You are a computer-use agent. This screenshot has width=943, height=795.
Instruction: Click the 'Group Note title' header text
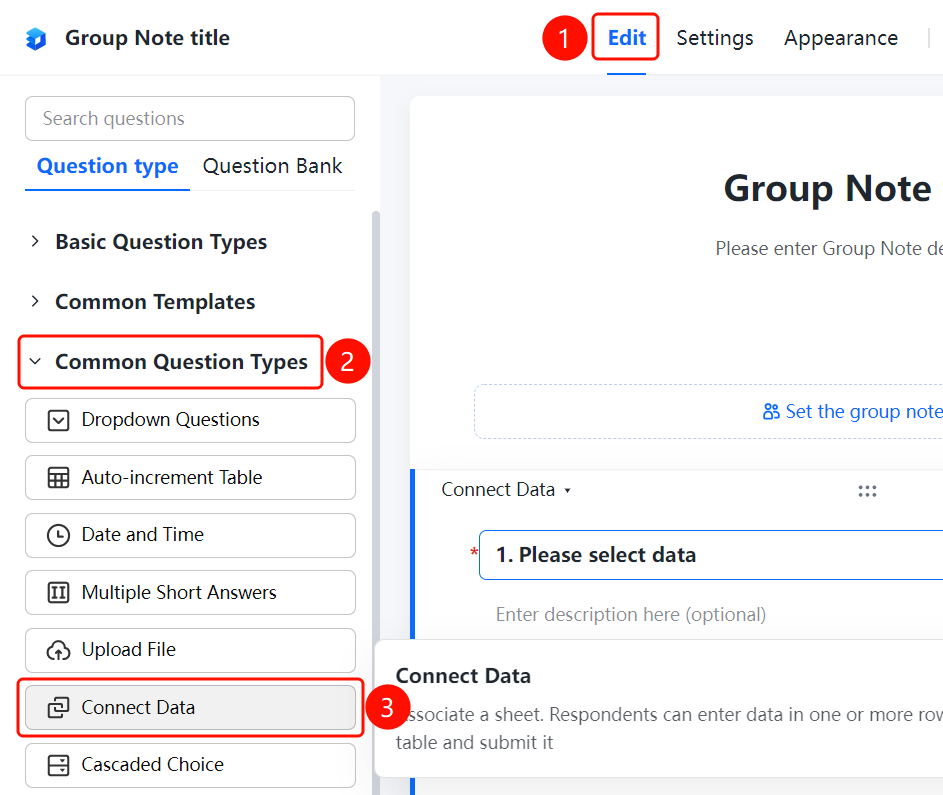pos(147,38)
